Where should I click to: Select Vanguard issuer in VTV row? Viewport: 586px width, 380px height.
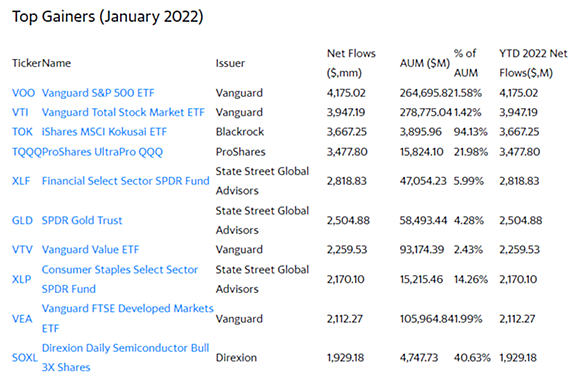click(x=239, y=250)
